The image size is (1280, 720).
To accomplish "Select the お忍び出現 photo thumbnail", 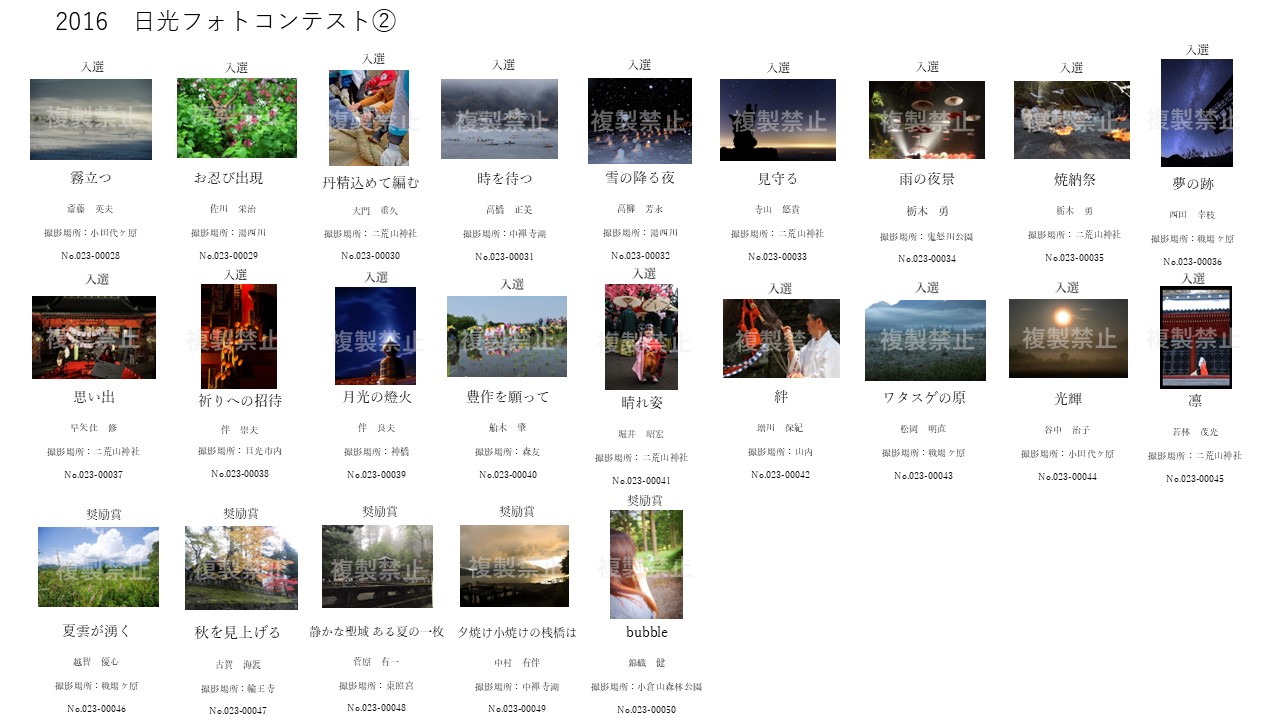I will pos(237,118).
